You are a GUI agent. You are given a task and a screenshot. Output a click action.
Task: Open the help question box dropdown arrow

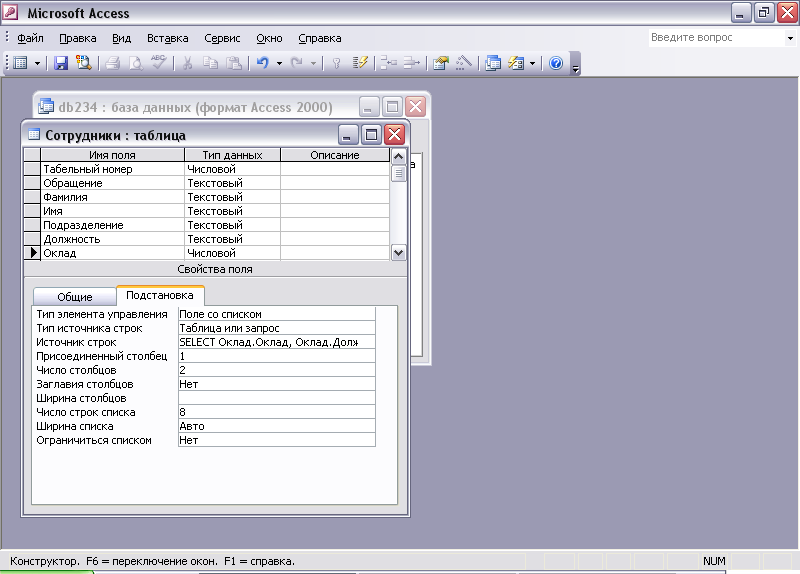[790, 38]
